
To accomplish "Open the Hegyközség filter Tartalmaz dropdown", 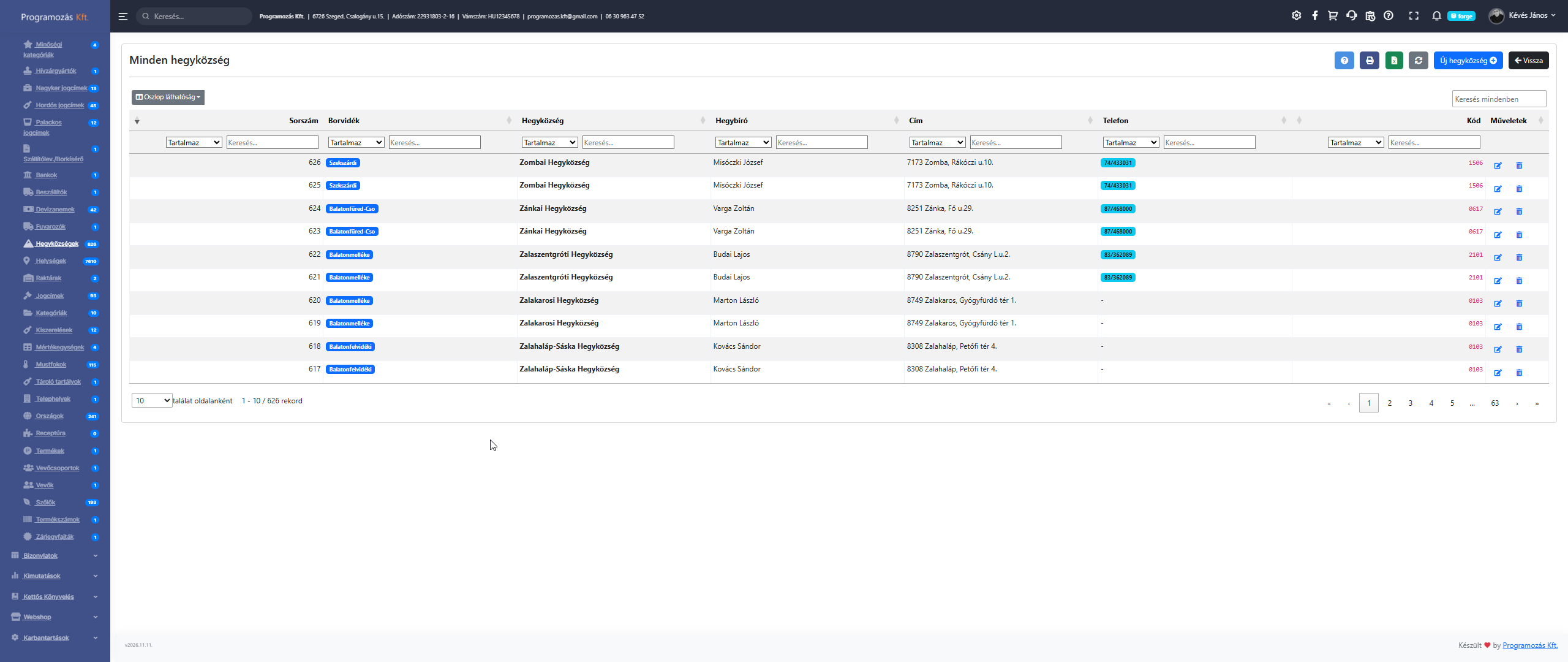I will 549,143.
